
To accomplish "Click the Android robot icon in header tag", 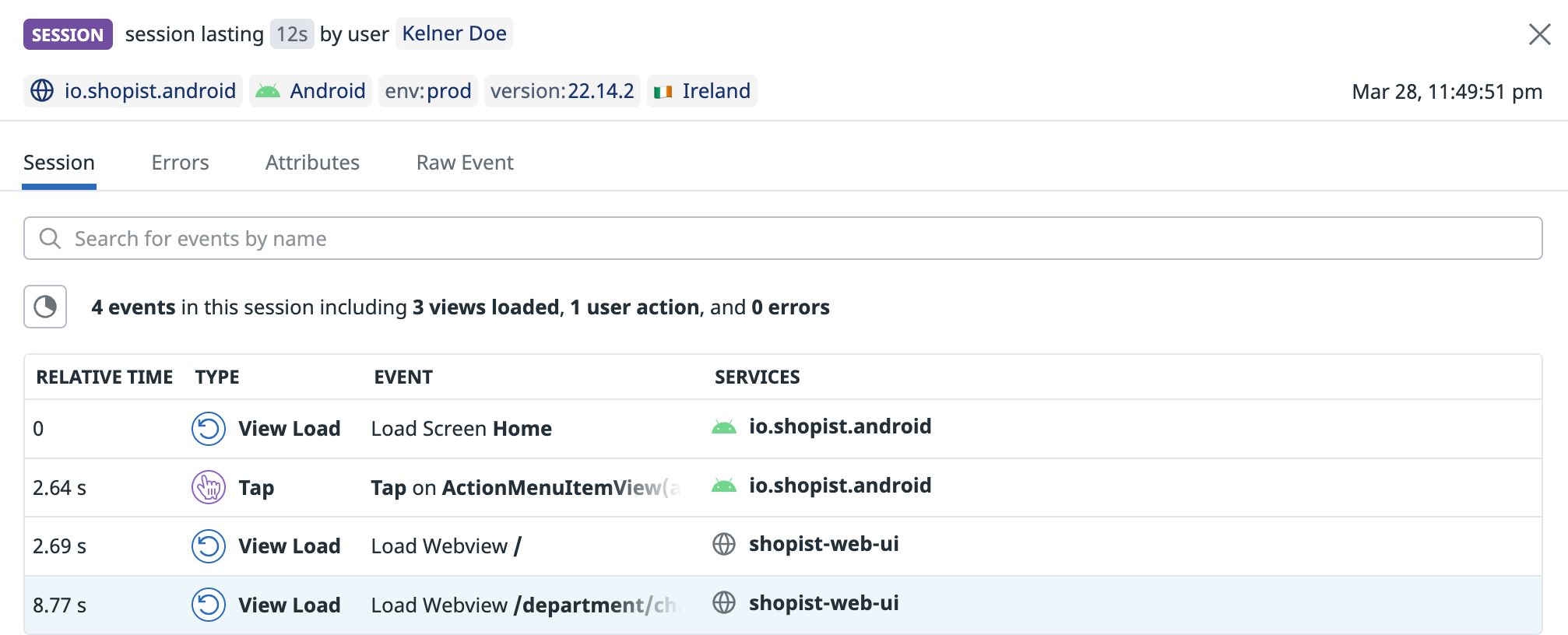I will pyautogui.click(x=268, y=91).
